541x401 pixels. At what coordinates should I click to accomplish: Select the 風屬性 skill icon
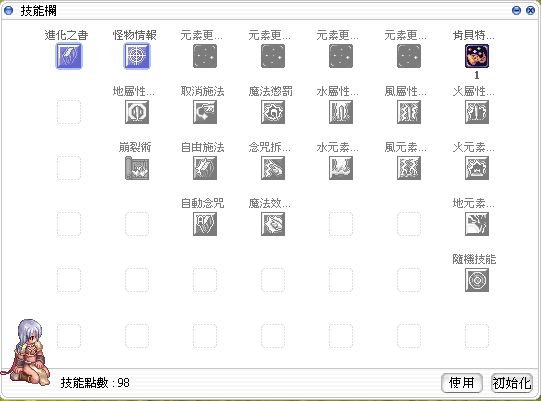pyautogui.click(x=409, y=112)
